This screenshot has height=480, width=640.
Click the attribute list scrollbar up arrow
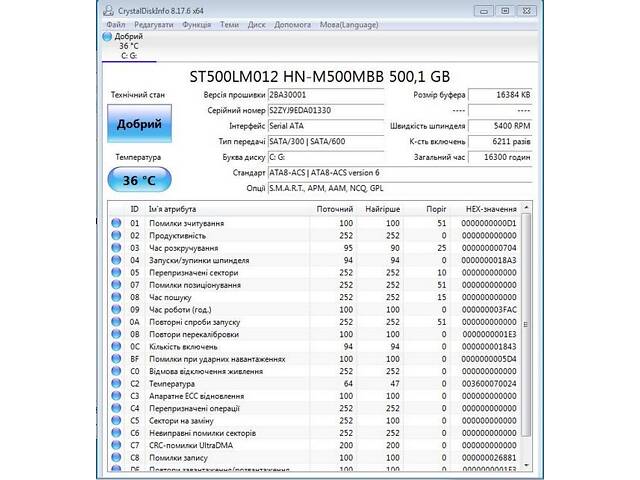(x=526, y=207)
